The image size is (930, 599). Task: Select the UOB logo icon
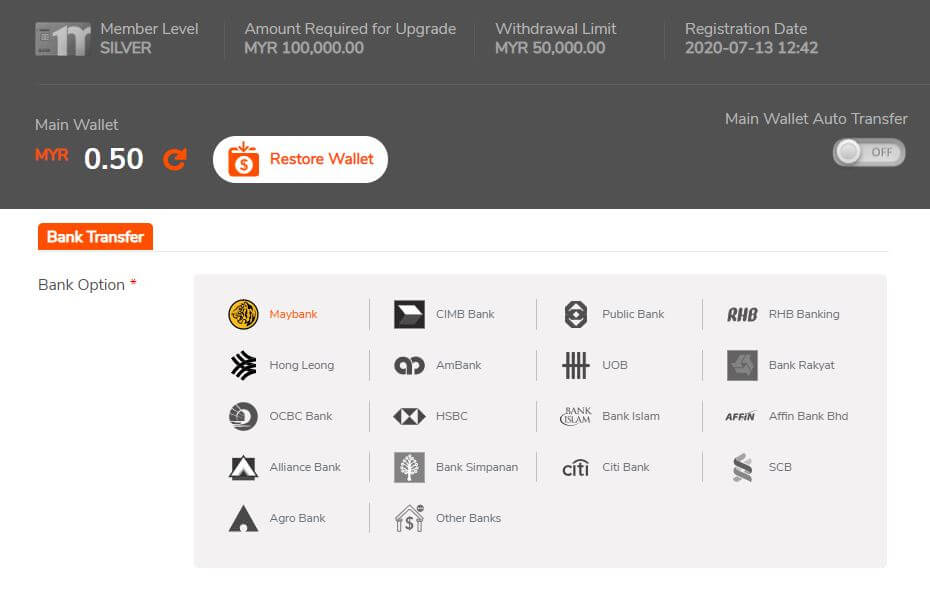pos(575,365)
